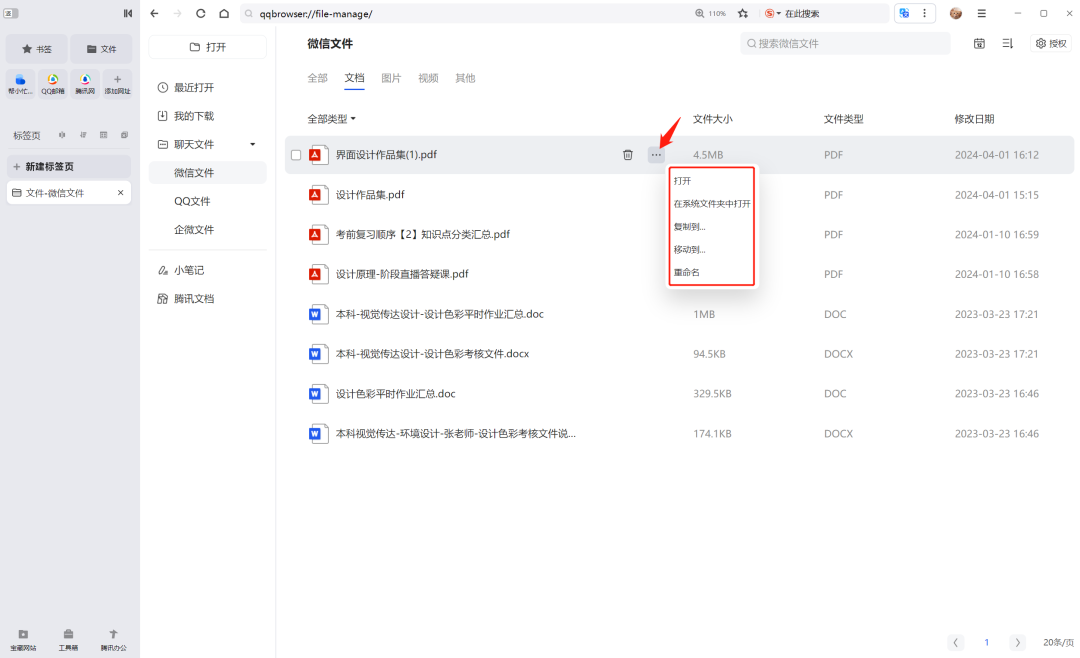Go back with the back arrow

click(154, 13)
